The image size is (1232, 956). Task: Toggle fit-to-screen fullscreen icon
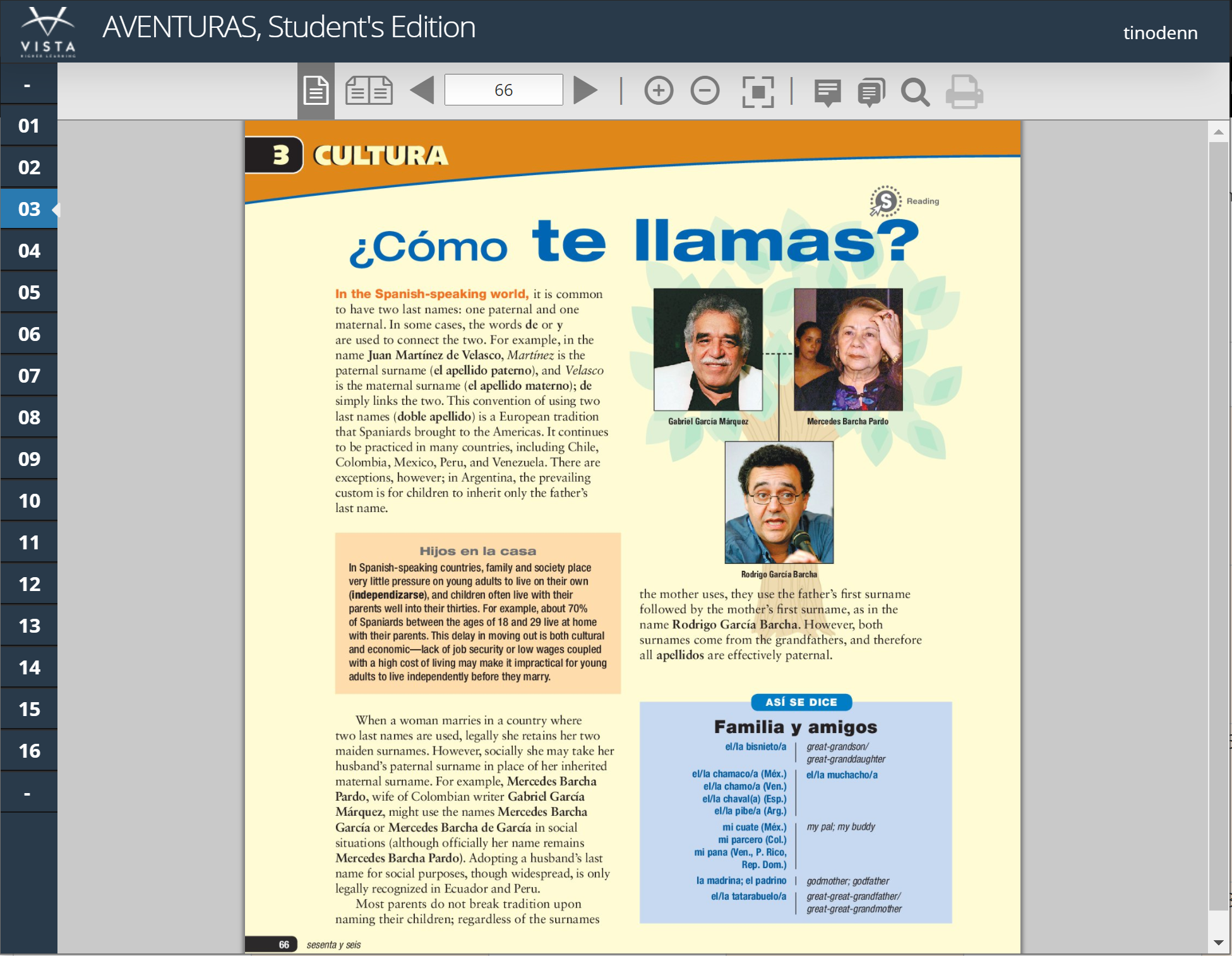(x=758, y=92)
